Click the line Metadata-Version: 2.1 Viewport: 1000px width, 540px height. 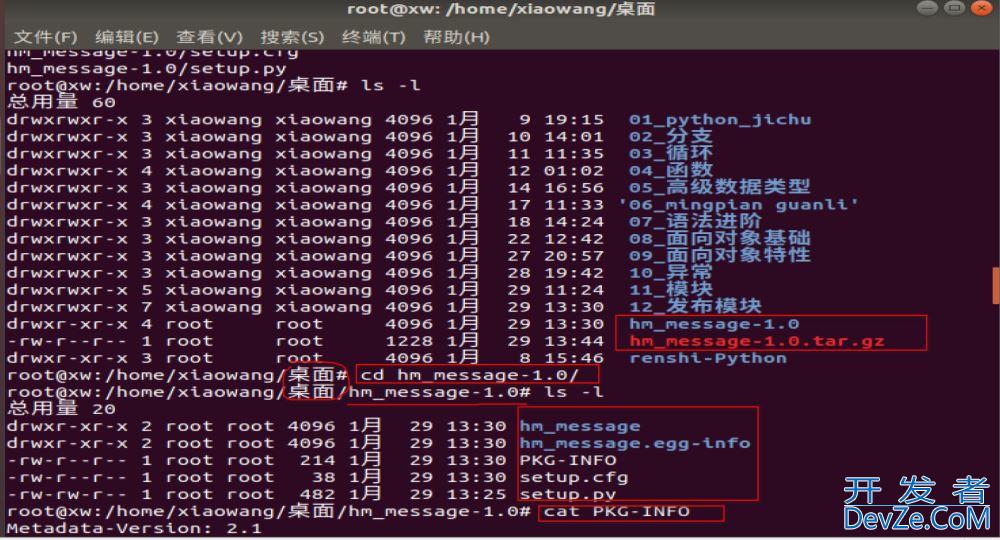tap(134, 529)
